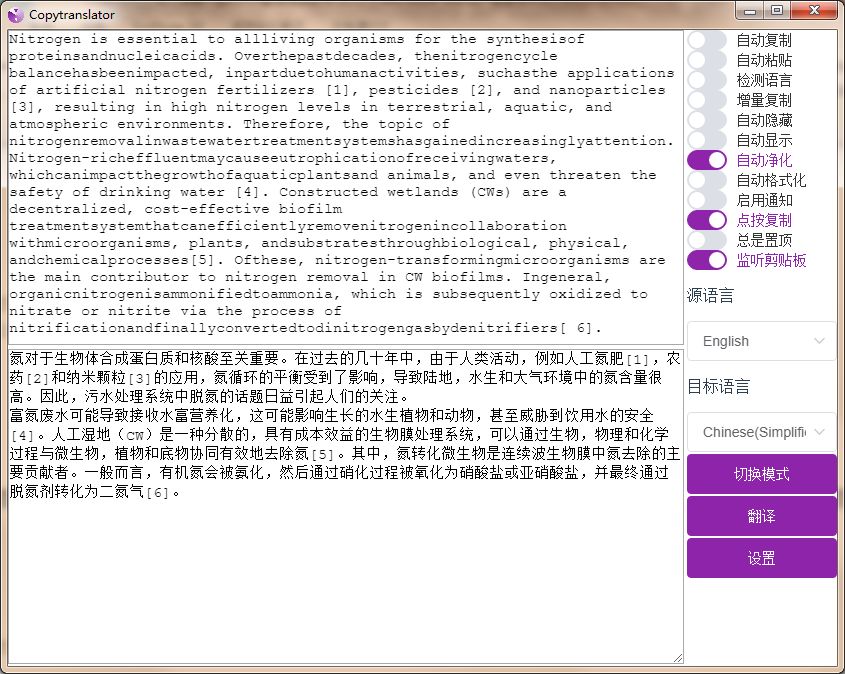Enable the 自动粘贴 switch
The image size is (845, 674).
click(x=706, y=60)
